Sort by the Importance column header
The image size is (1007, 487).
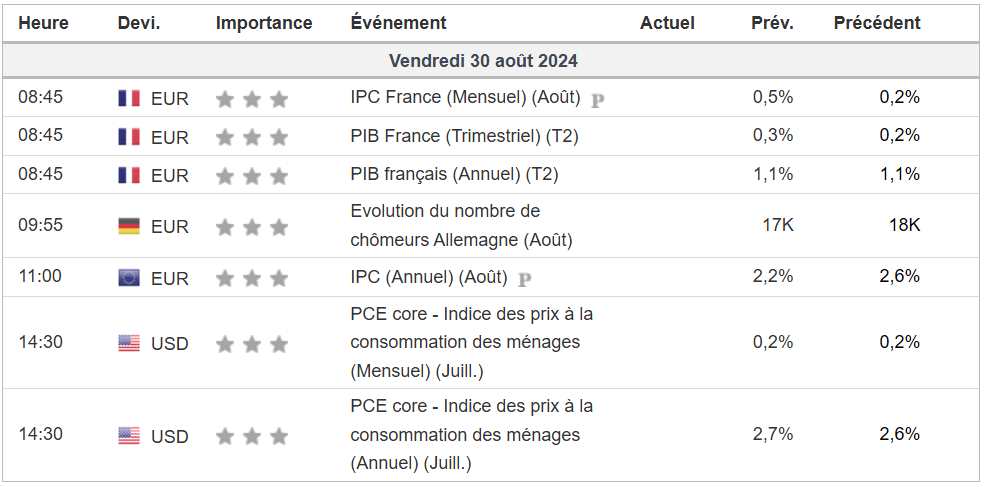click(264, 23)
